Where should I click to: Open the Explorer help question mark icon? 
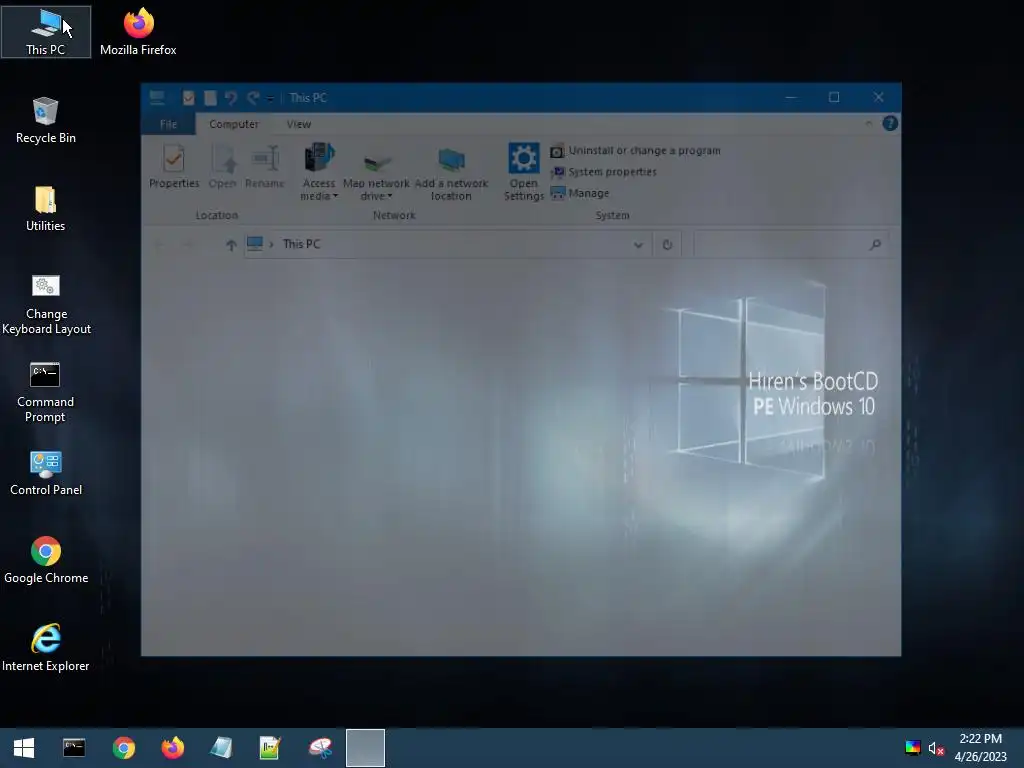click(889, 123)
